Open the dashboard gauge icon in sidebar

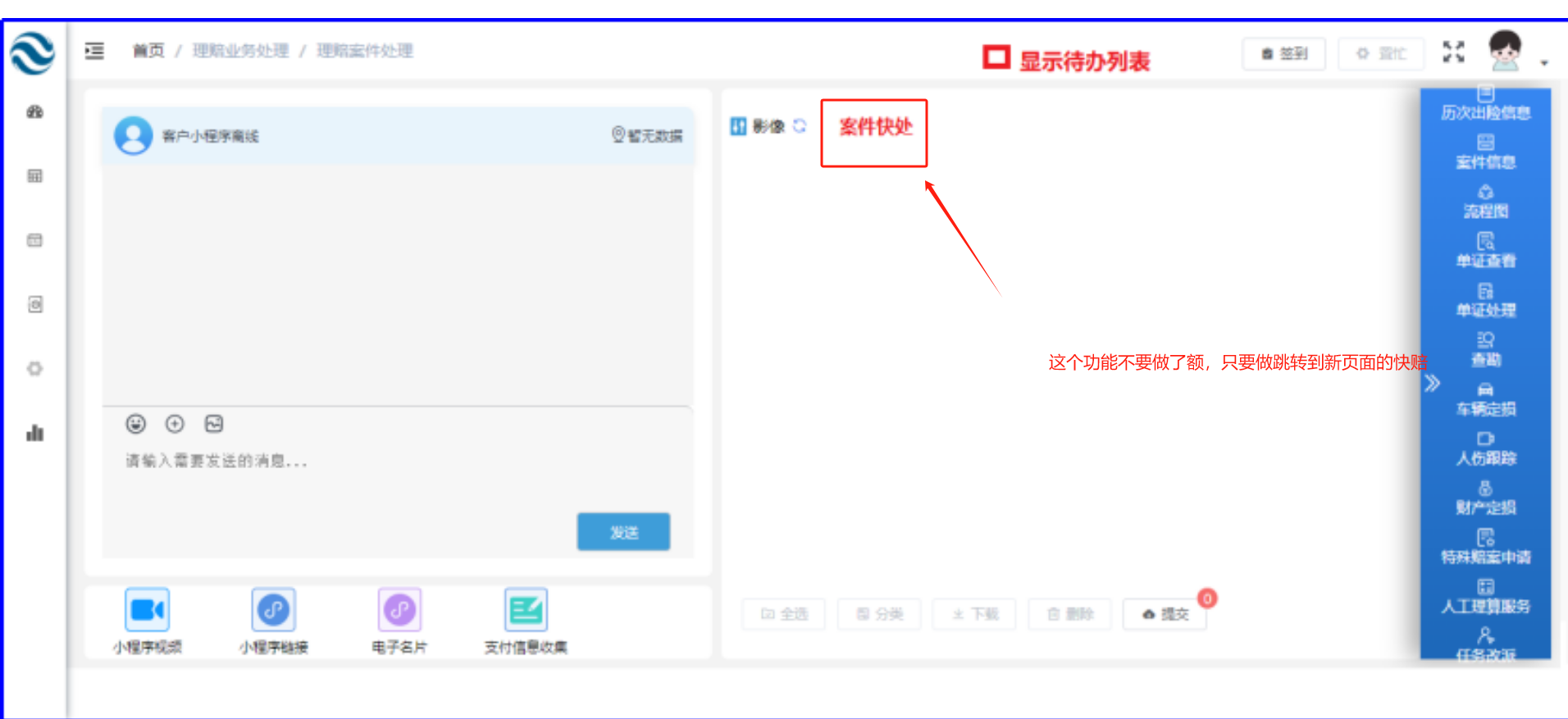tap(34, 111)
